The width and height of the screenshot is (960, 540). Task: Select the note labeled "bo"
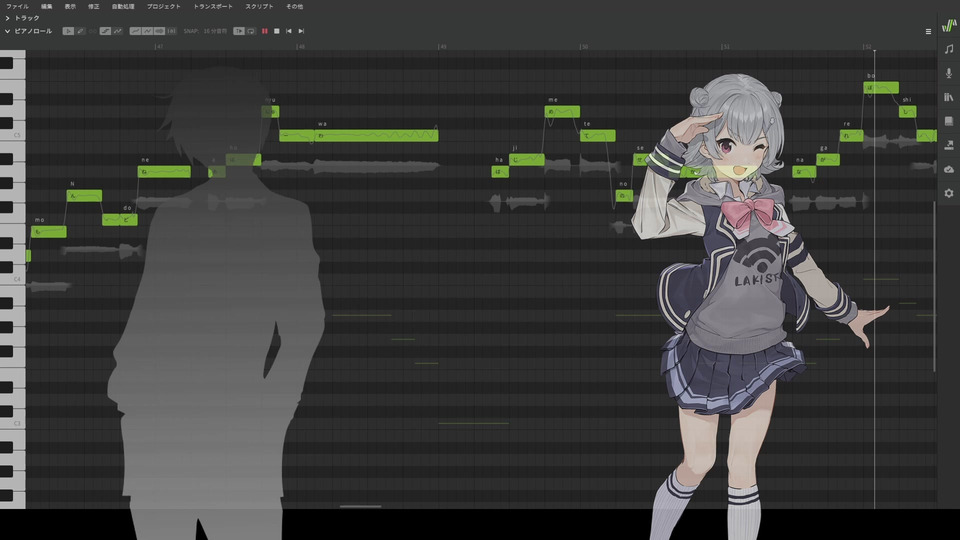tap(881, 88)
